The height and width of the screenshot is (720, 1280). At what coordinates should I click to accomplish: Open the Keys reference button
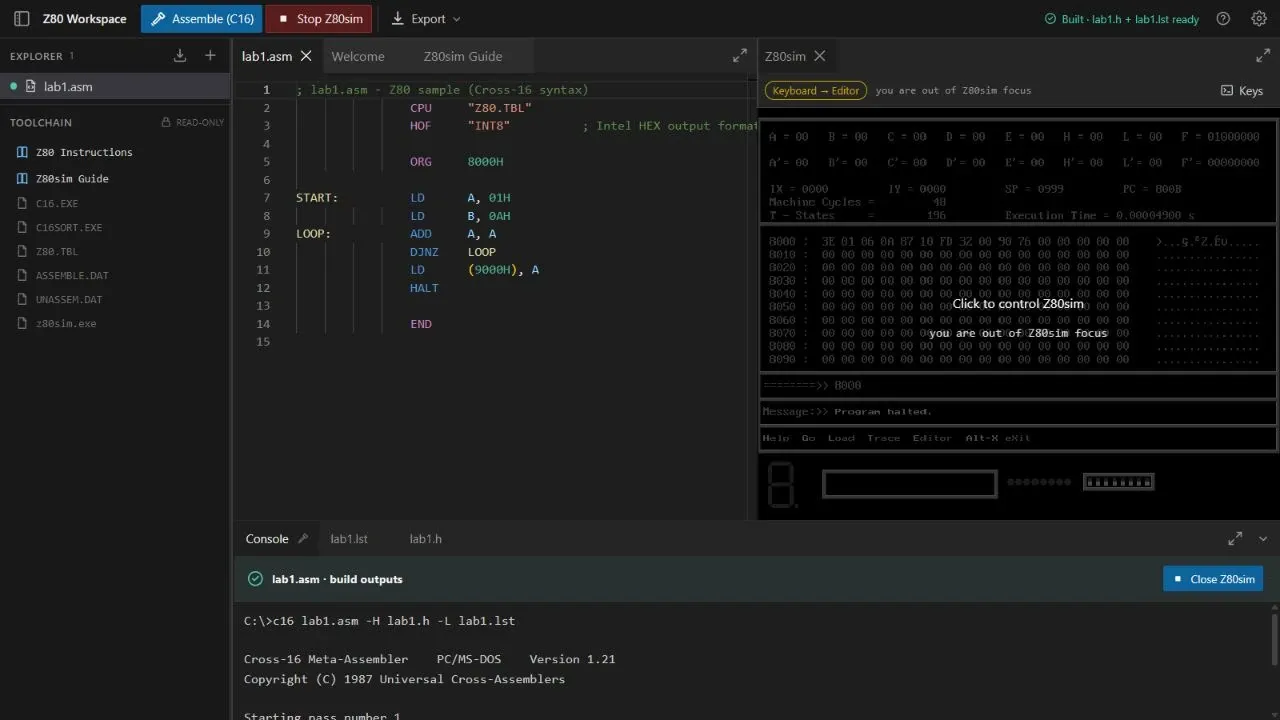pos(1242,90)
